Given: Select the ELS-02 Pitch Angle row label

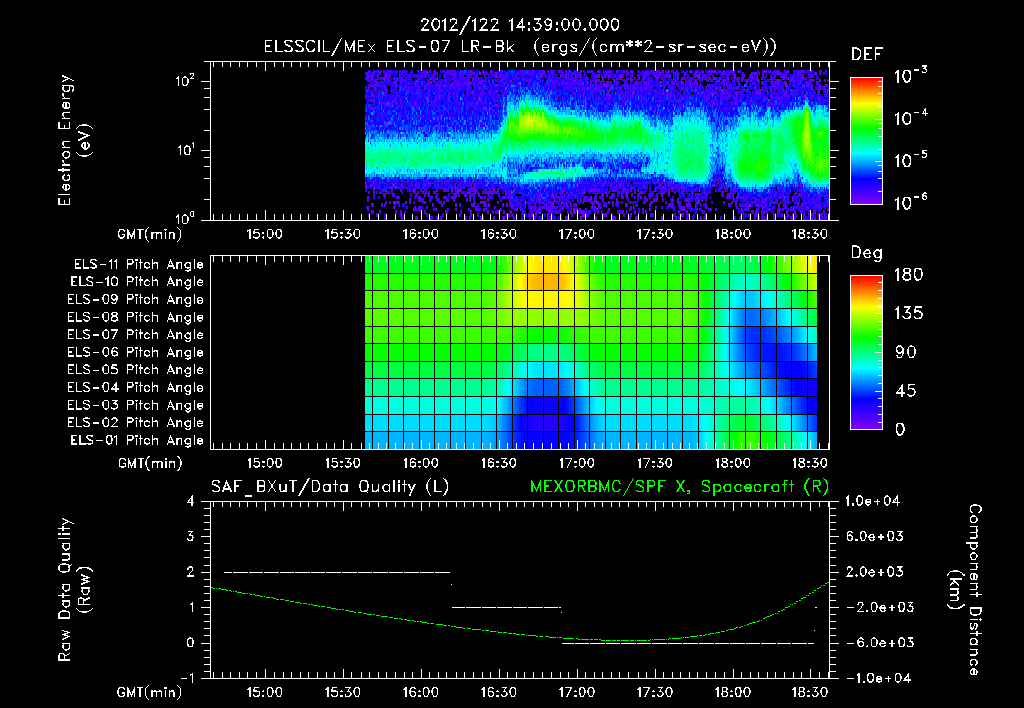Looking at the screenshot, I should point(136,423).
